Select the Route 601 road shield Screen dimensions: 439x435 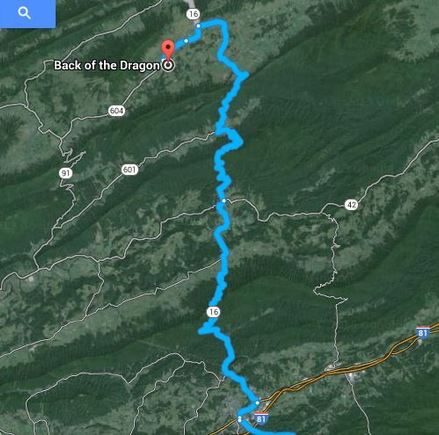pyautogui.click(x=129, y=170)
